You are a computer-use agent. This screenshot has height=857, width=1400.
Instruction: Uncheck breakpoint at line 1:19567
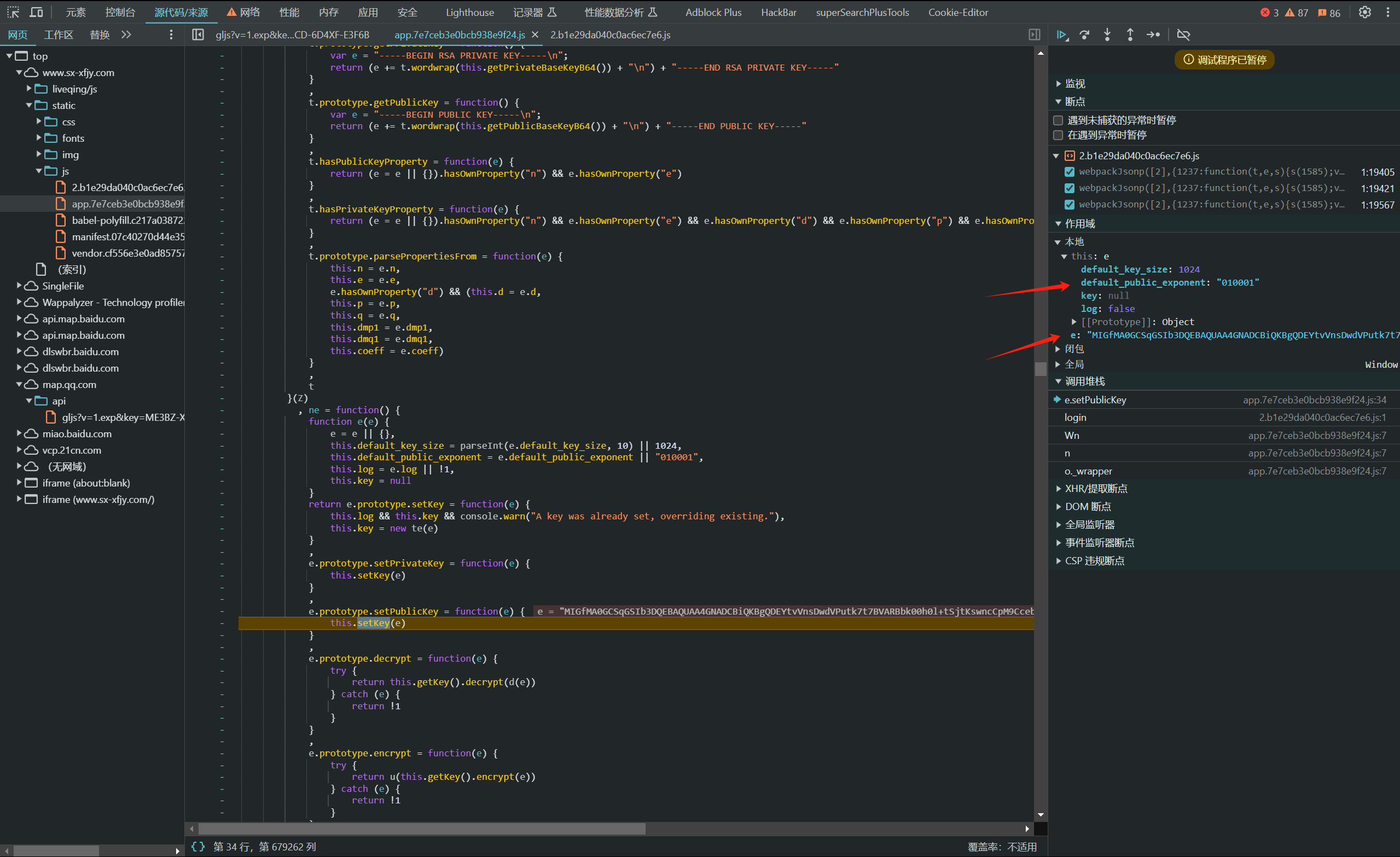[x=1070, y=205]
